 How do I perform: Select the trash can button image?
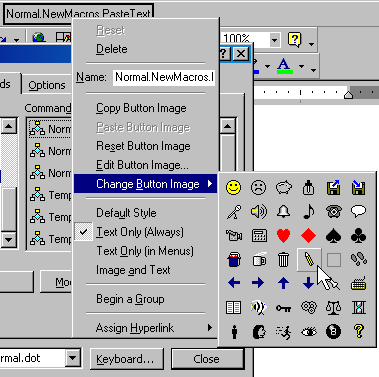click(283, 259)
